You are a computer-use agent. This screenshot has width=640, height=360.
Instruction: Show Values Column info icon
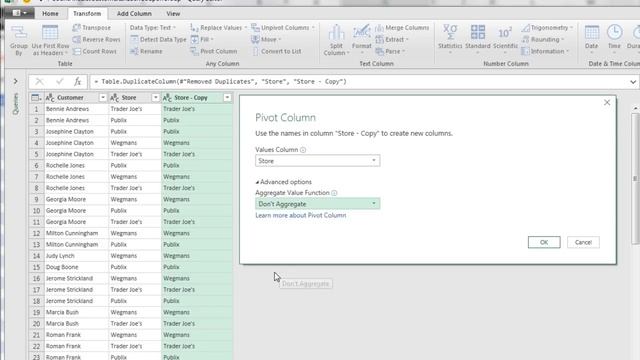click(x=303, y=150)
